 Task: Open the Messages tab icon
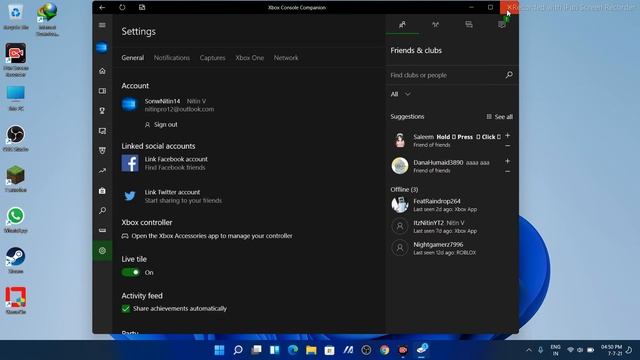click(469, 24)
